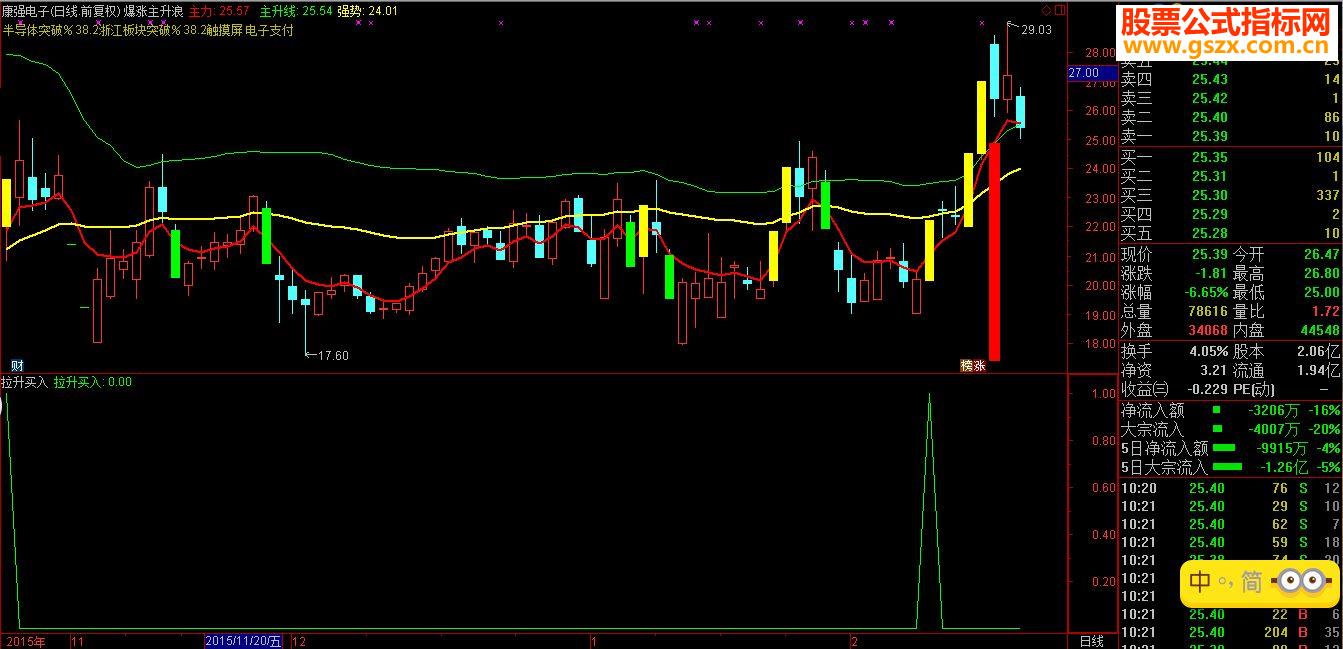Click the green spike in 拉升买入 panel
Screen dimensions: 1343x649
point(929,510)
